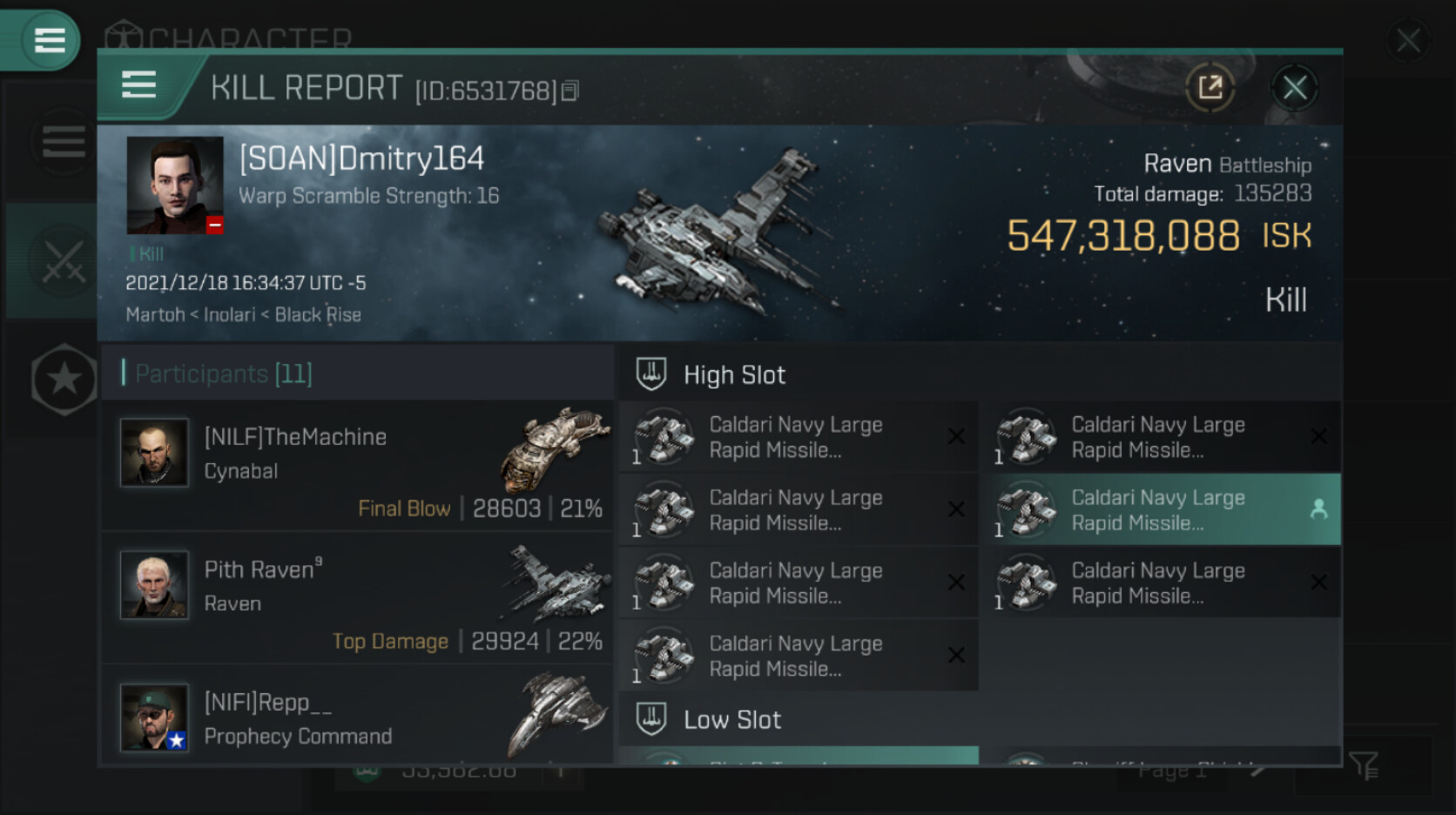This screenshot has width=1456, height=815.
Task: Select the crossed swords sidebar icon
Action: tap(64, 260)
